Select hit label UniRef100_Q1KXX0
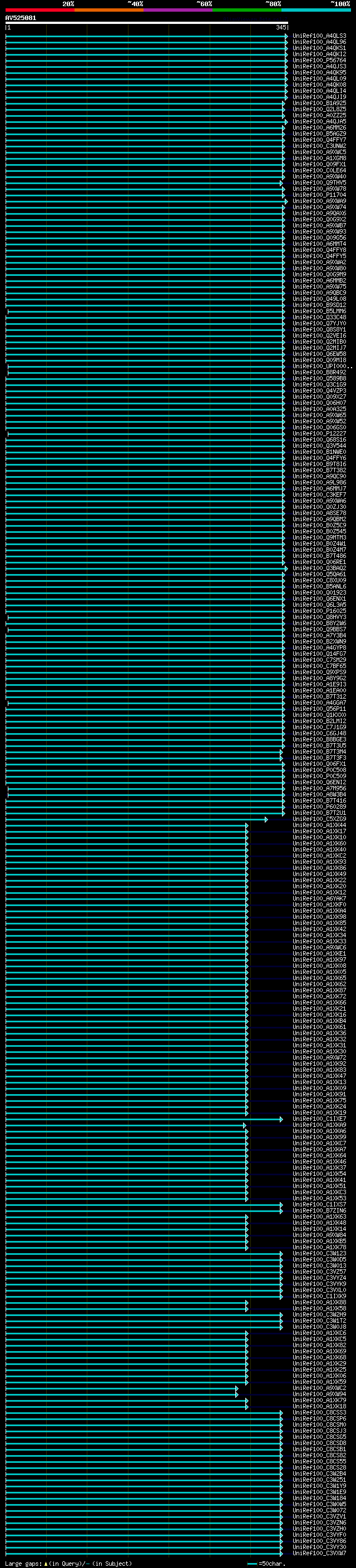This screenshot has width=356, height=1568. point(319,715)
